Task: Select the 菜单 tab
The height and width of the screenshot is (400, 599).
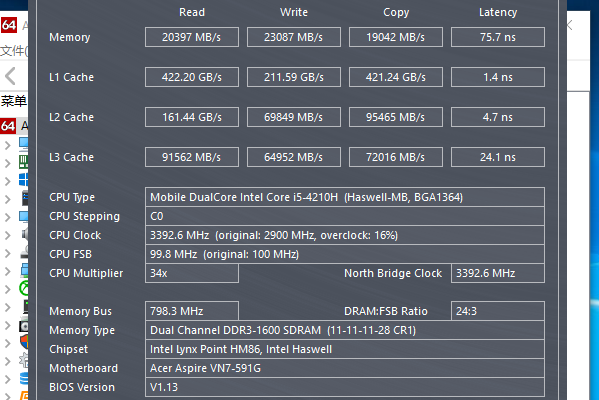Action: [x=14, y=101]
